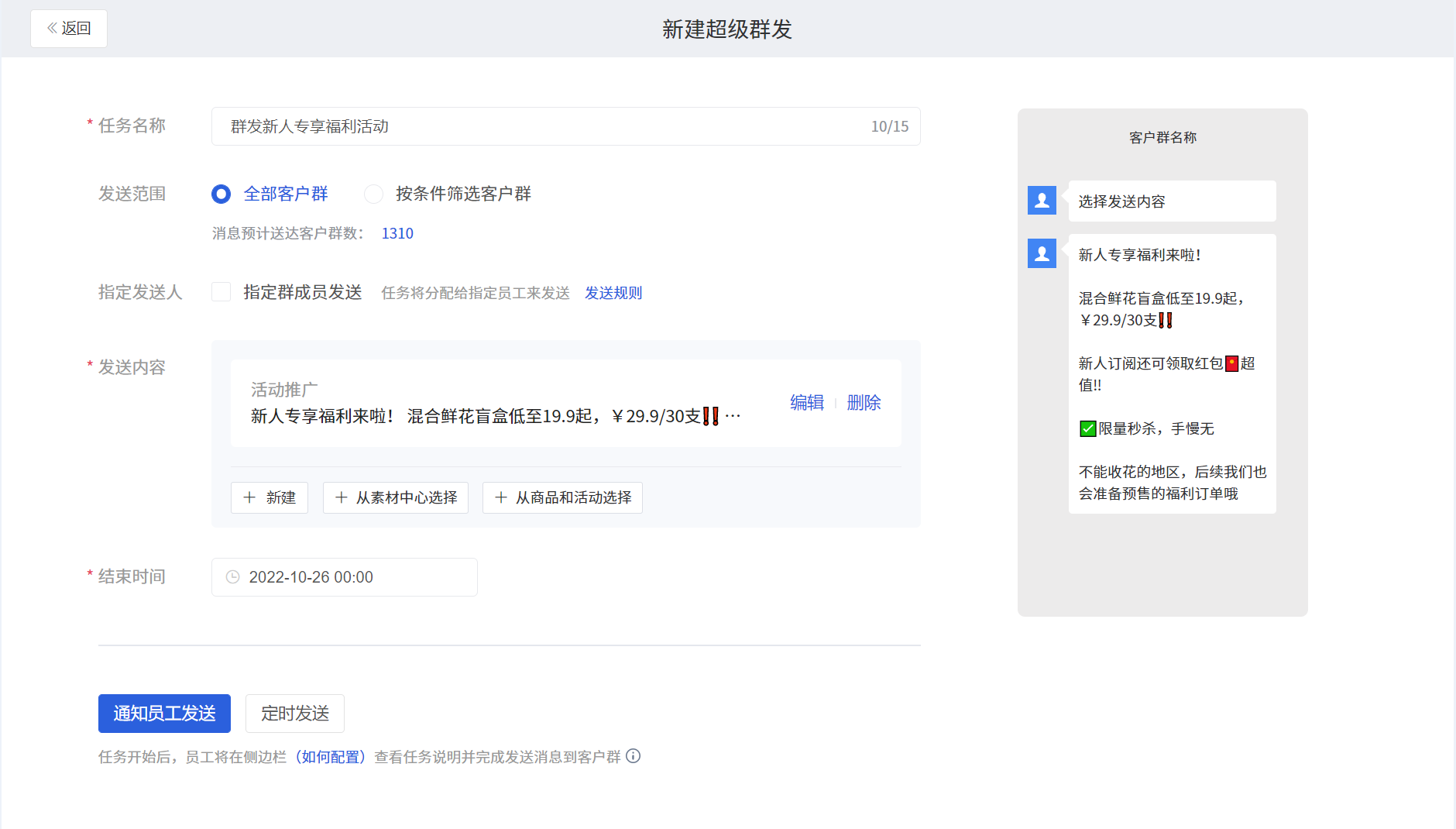
Task: Click the 定时发送 button
Action: coord(295,714)
